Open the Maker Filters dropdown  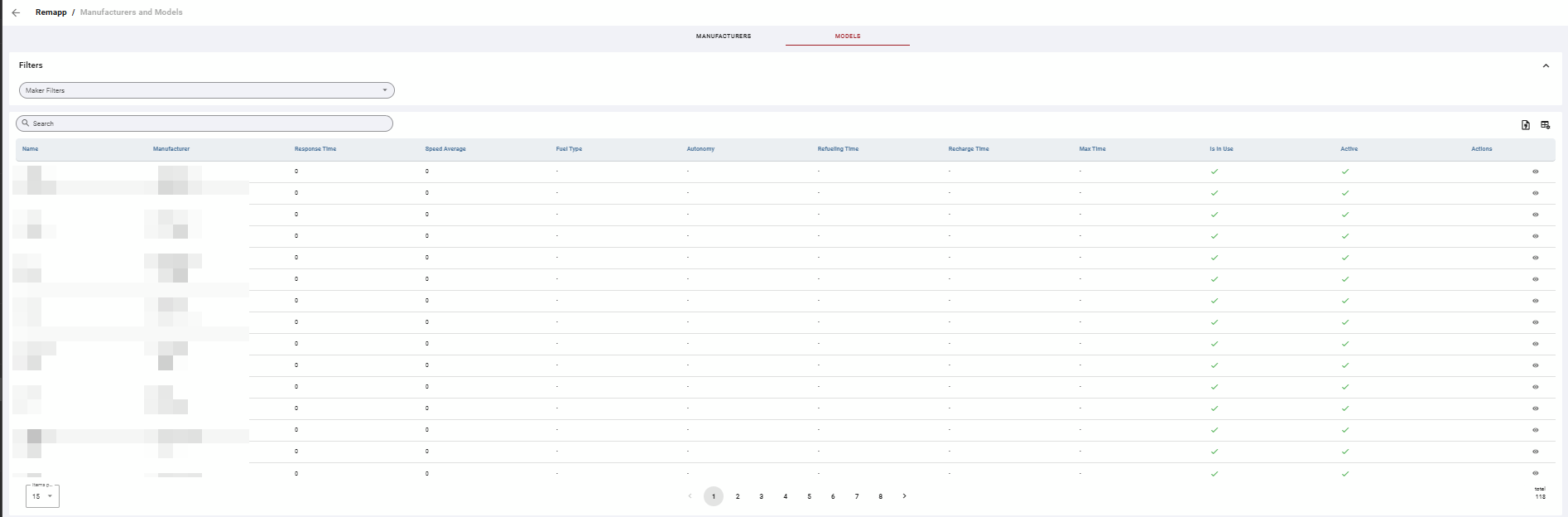[207, 90]
